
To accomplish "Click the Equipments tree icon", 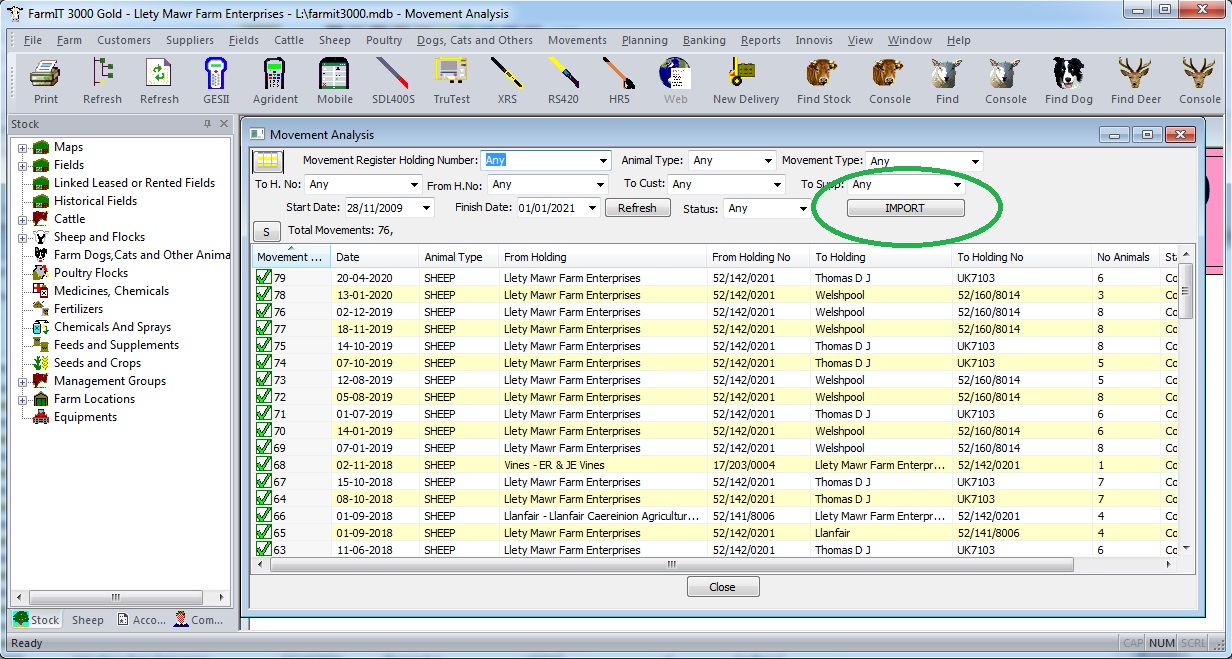I will coord(41,417).
